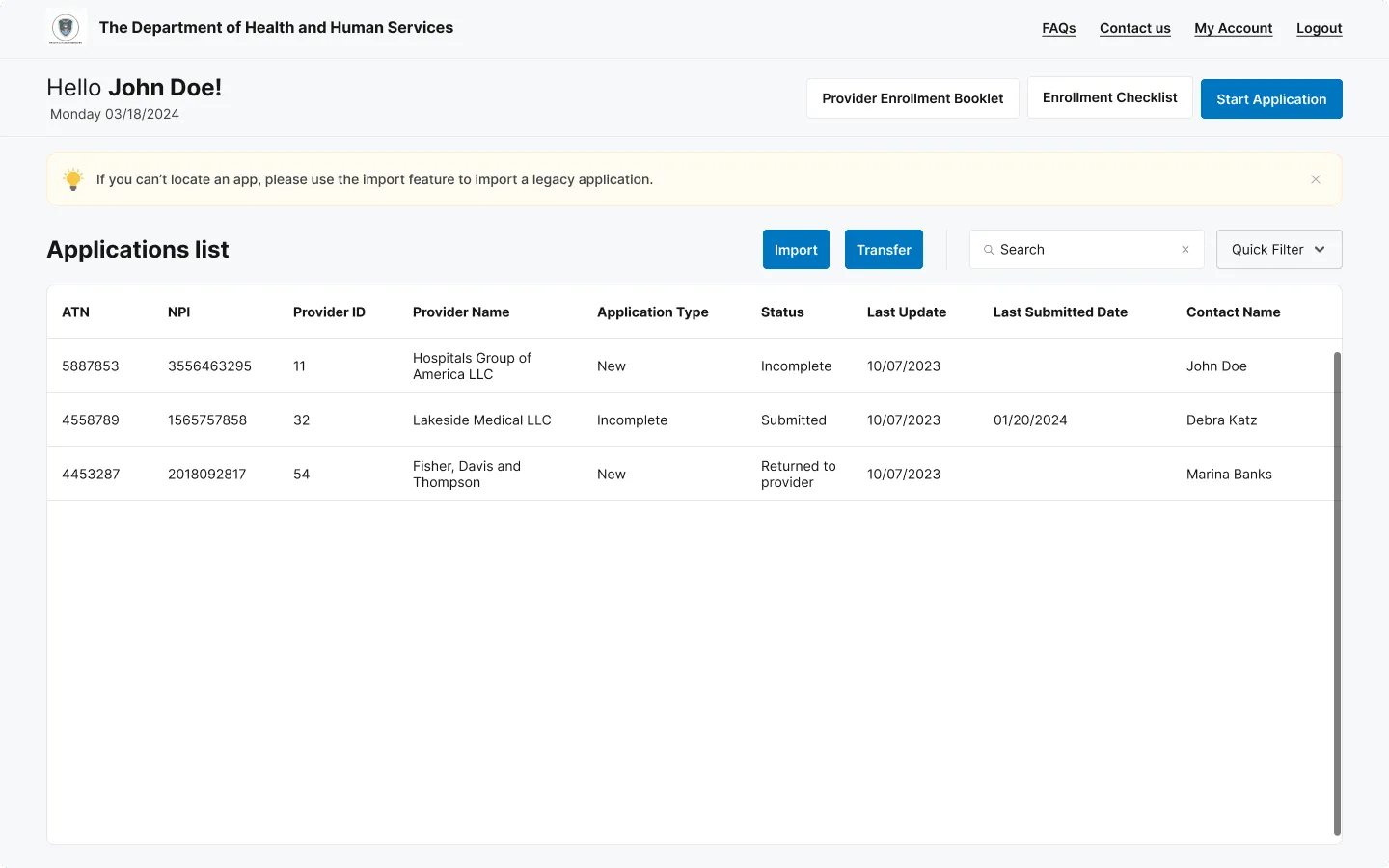Click the Transfer button

(884, 250)
